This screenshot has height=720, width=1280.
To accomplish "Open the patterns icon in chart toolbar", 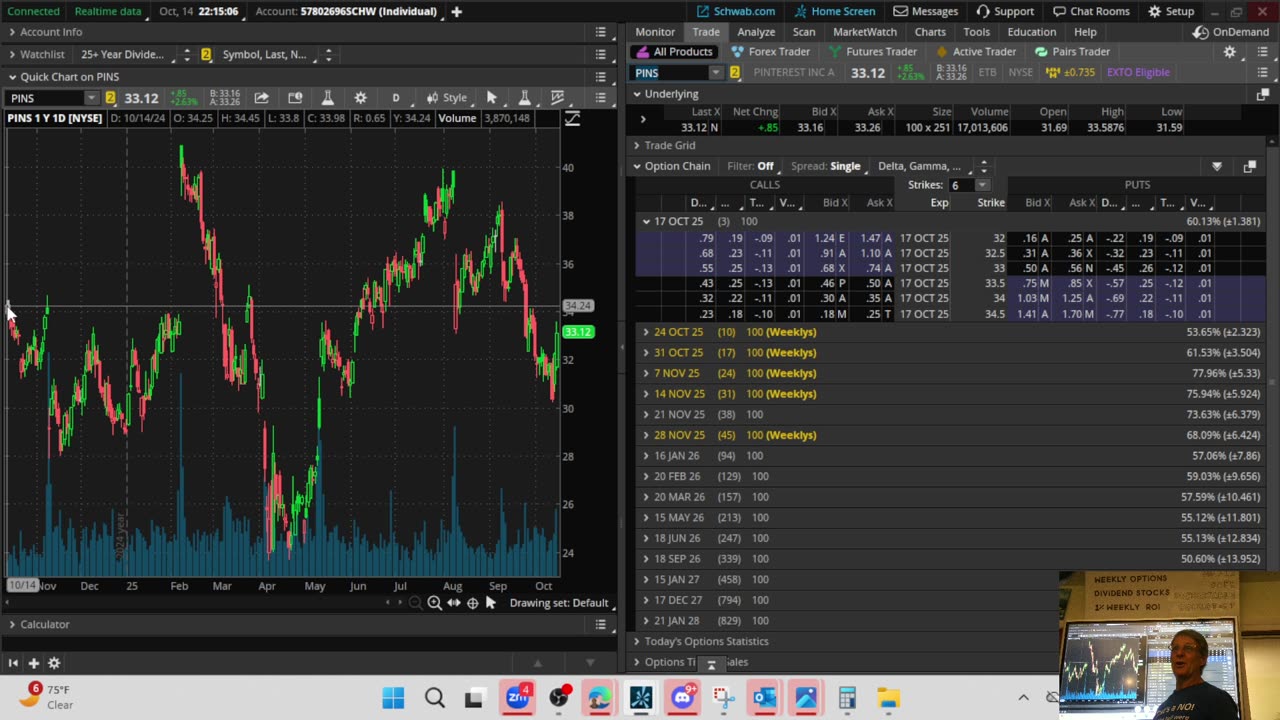I will (558, 98).
